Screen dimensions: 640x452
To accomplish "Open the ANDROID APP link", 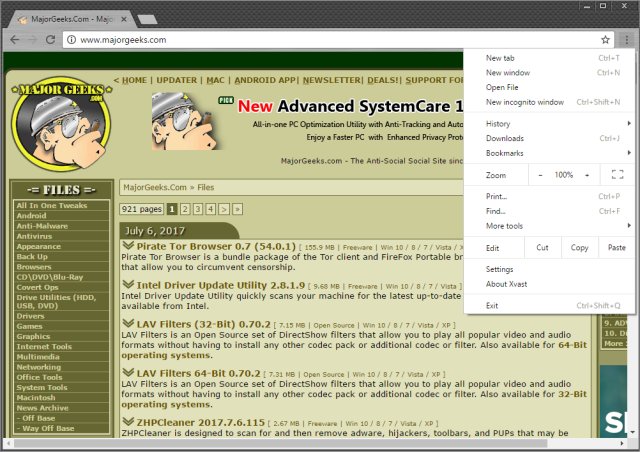I will pos(265,80).
